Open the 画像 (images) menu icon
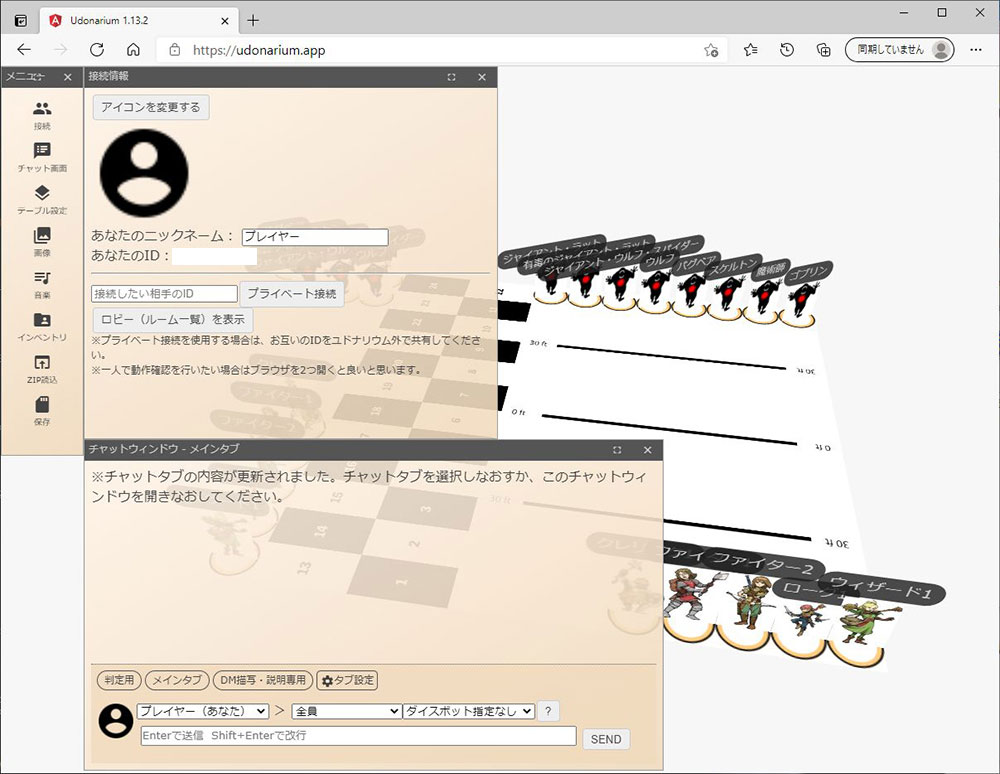 pyautogui.click(x=42, y=242)
